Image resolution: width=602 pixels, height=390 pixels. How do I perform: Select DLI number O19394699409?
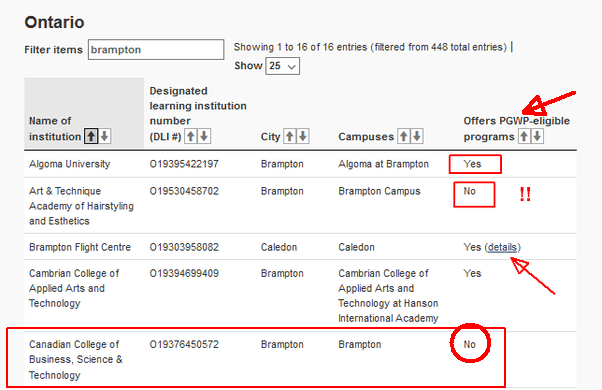click(x=184, y=273)
